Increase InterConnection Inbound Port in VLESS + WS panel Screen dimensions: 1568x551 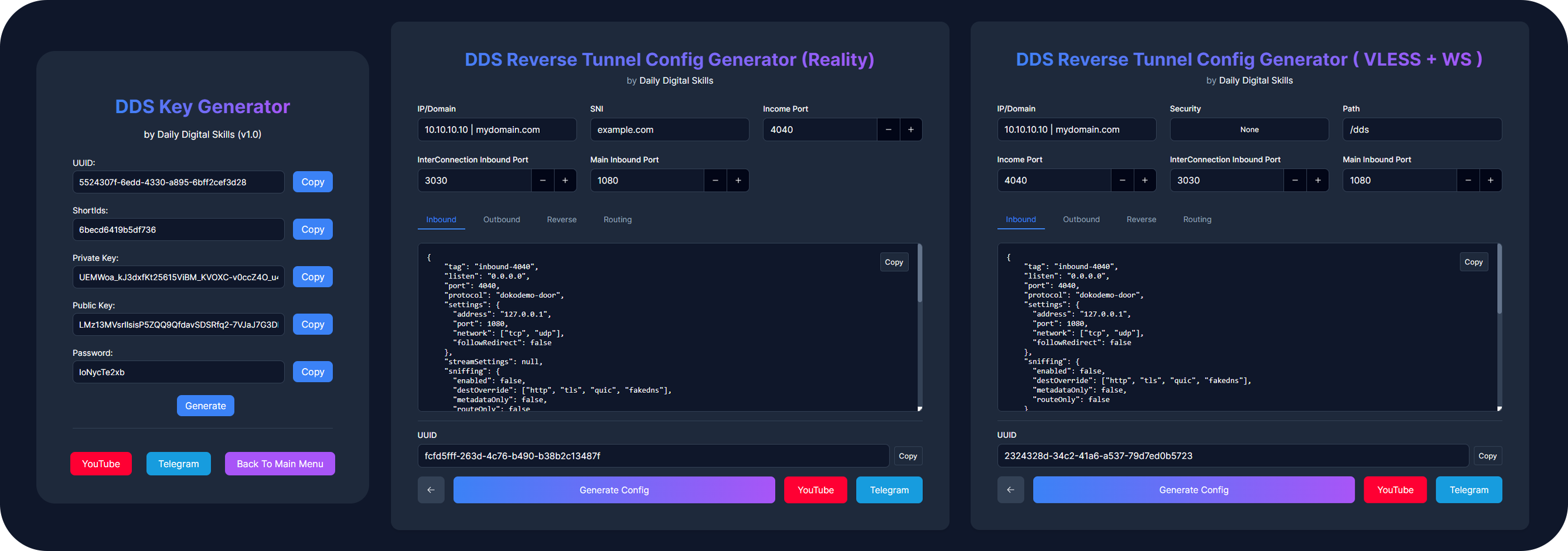click(x=1317, y=180)
